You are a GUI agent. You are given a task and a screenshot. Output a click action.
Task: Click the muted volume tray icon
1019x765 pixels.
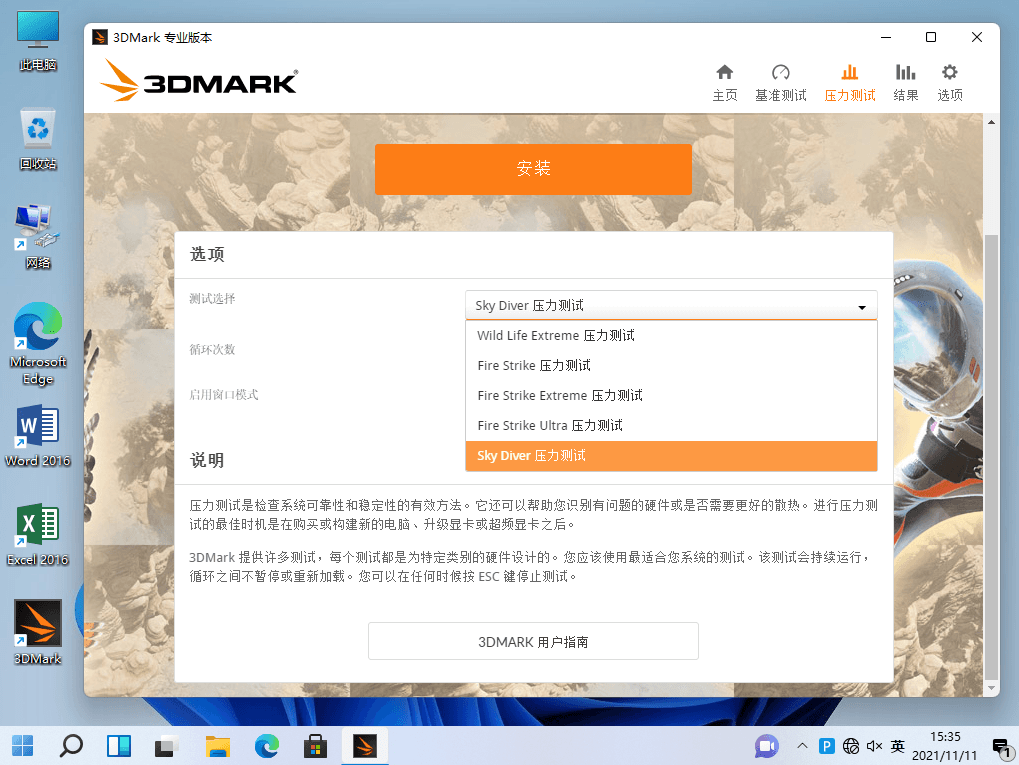click(874, 746)
